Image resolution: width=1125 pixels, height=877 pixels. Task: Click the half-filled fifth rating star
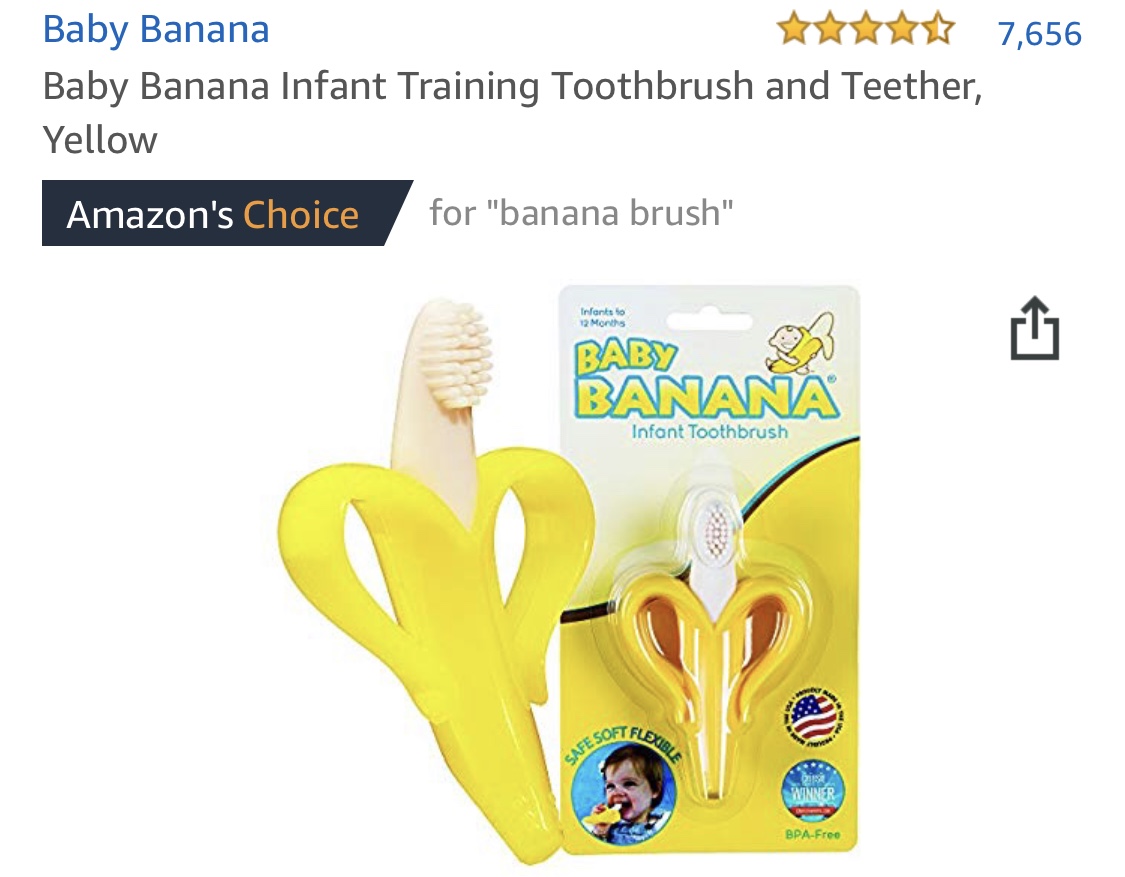(x=938, y=31)
